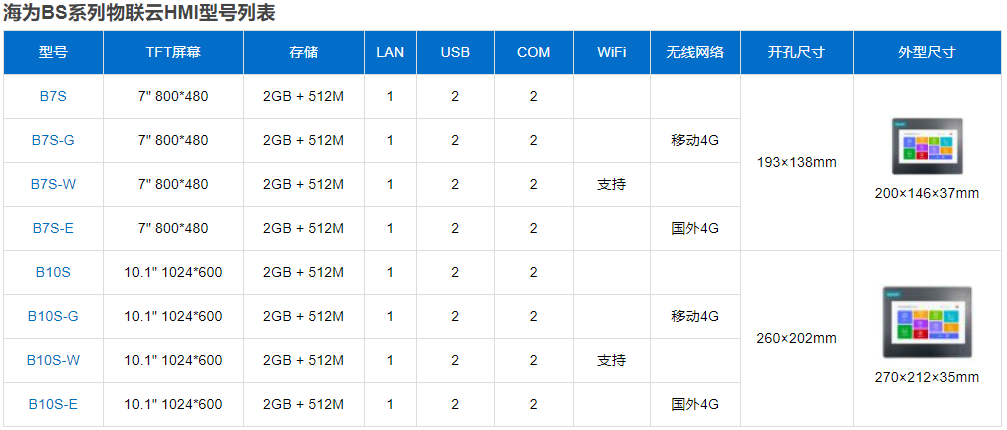Click the B7S-W model link
The width and height of the screenshot is (1007, 430).
point(53,185)
